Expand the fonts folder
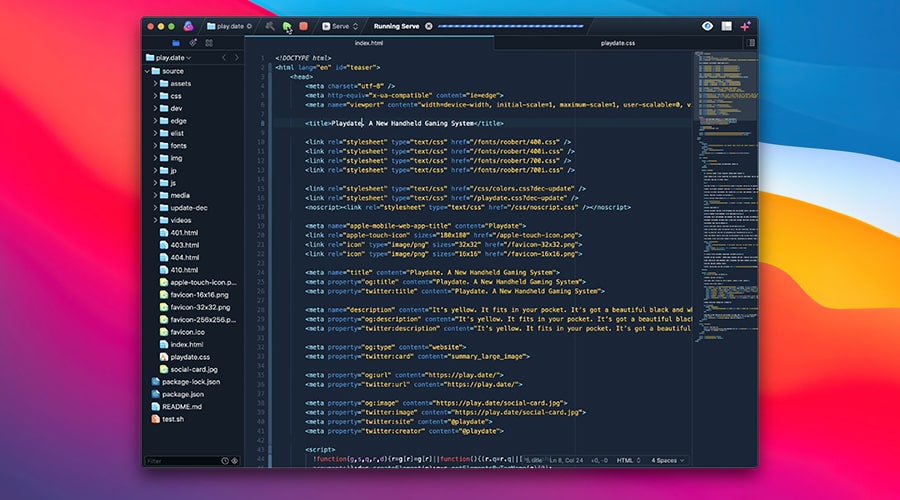Viewport: 900px width, 500px height. (156, 146)
